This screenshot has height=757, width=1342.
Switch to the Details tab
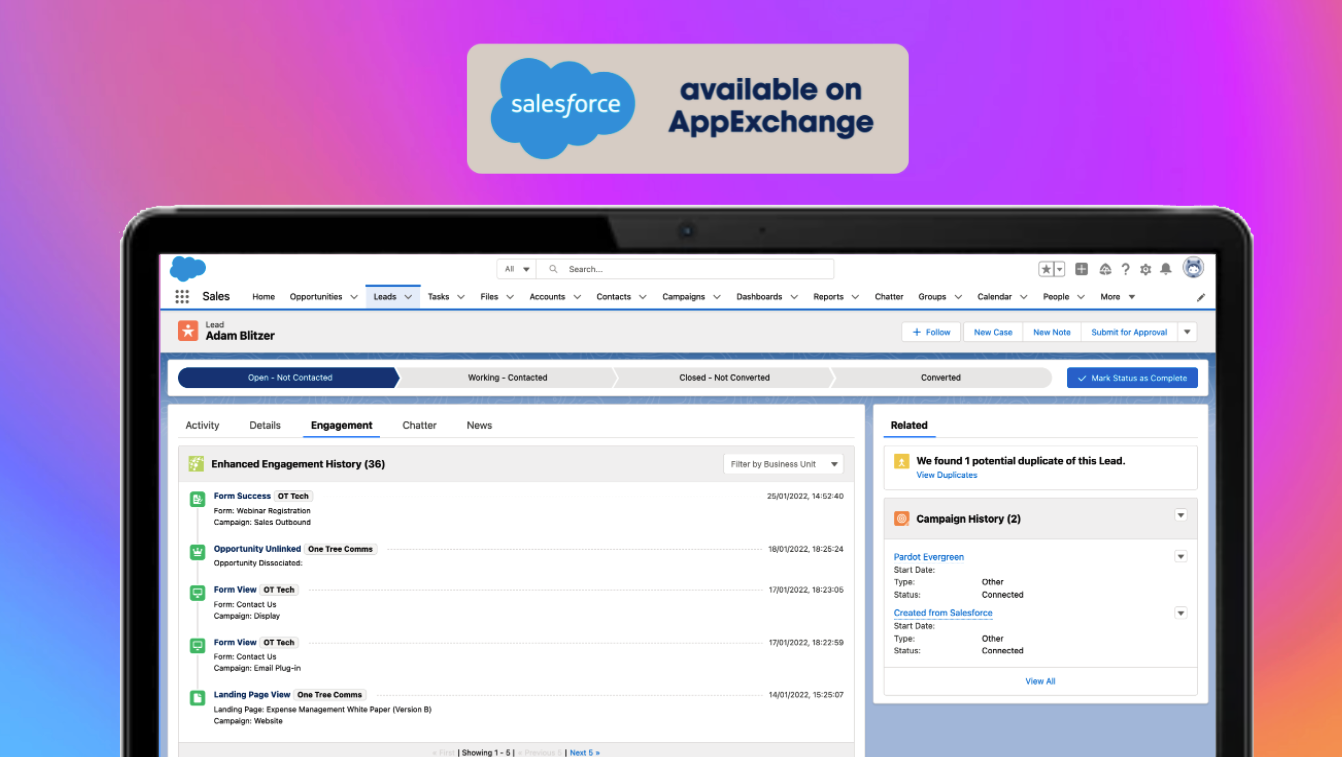pyautogui.click(x=265, y=425)
